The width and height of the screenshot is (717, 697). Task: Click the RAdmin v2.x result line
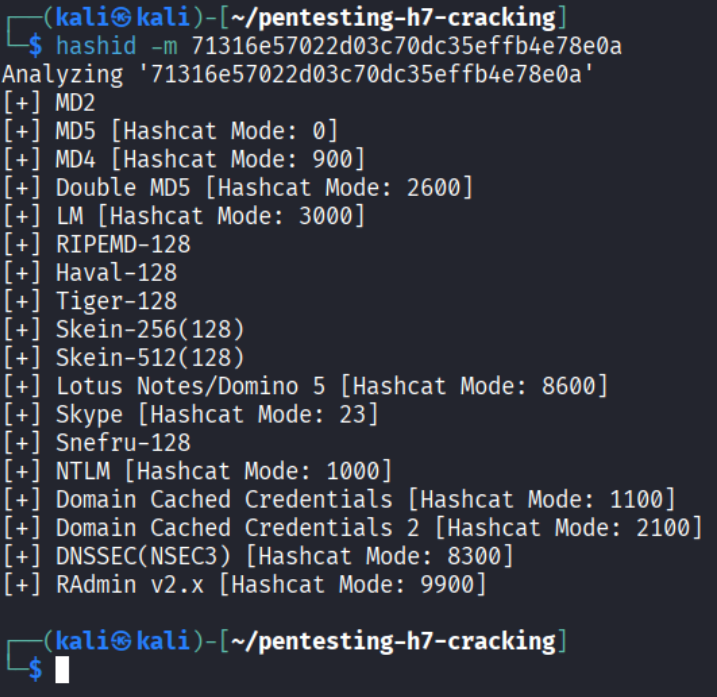[245, 585]
